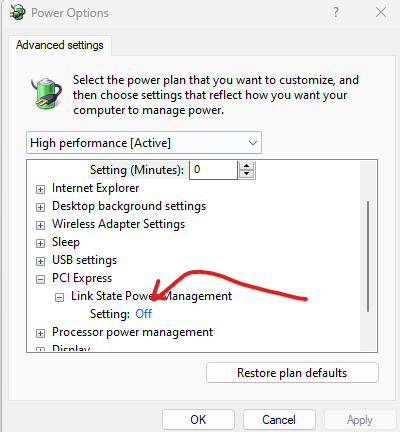Collapse Link State Power Management node
Image resolution: width=400 pixels, height=432 pixels.
click(x=59, y=297)
